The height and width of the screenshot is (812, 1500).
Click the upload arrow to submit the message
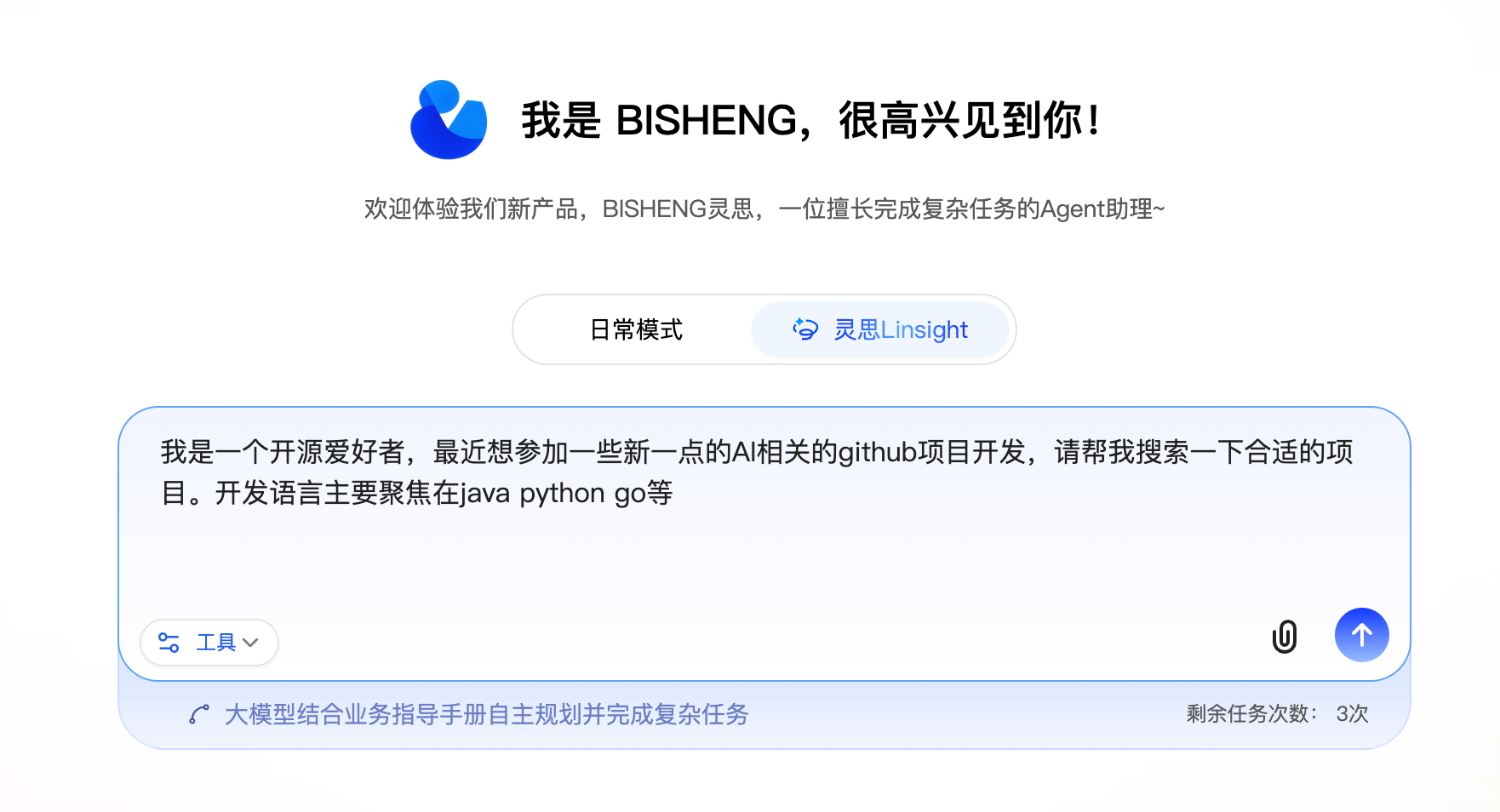[1361, 635]
